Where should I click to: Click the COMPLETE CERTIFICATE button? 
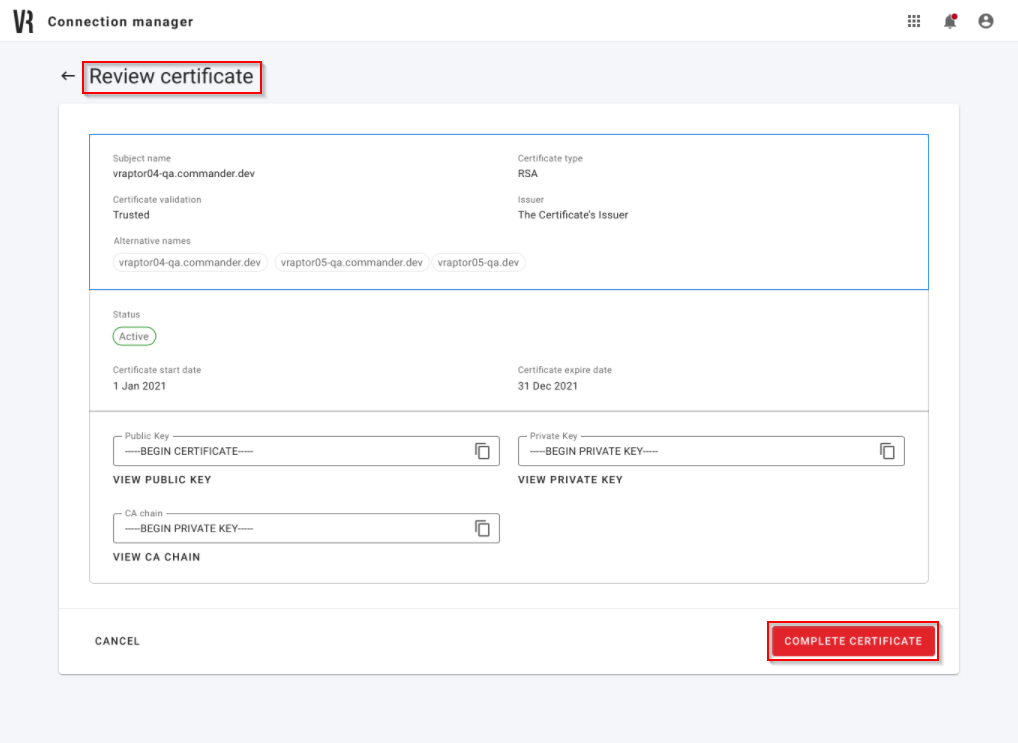pos(852,641)
